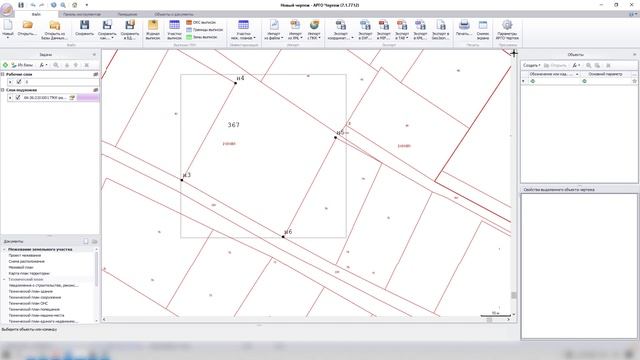Click redo arrow in quick access bar
The height and width of the screenshot is (360, 640).
pos(42,5)
